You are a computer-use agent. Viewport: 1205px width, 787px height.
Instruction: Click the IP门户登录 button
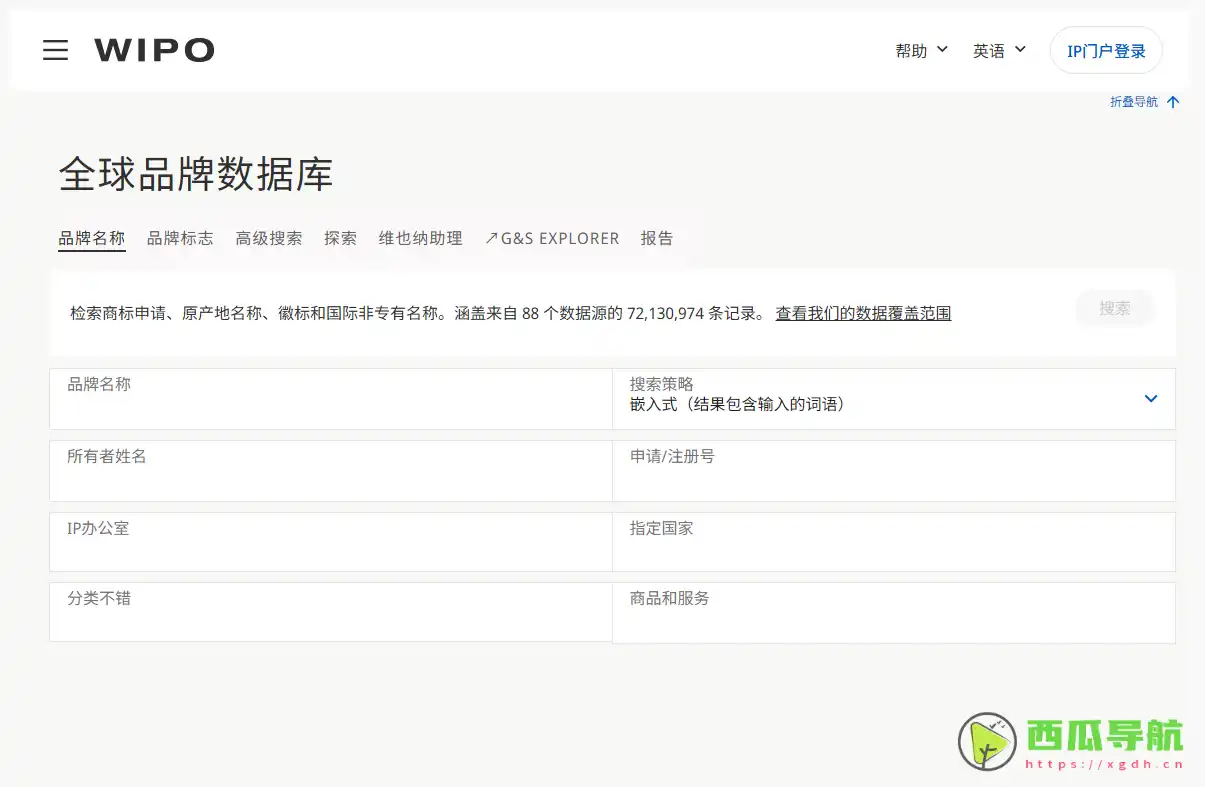coord(1106,50)
